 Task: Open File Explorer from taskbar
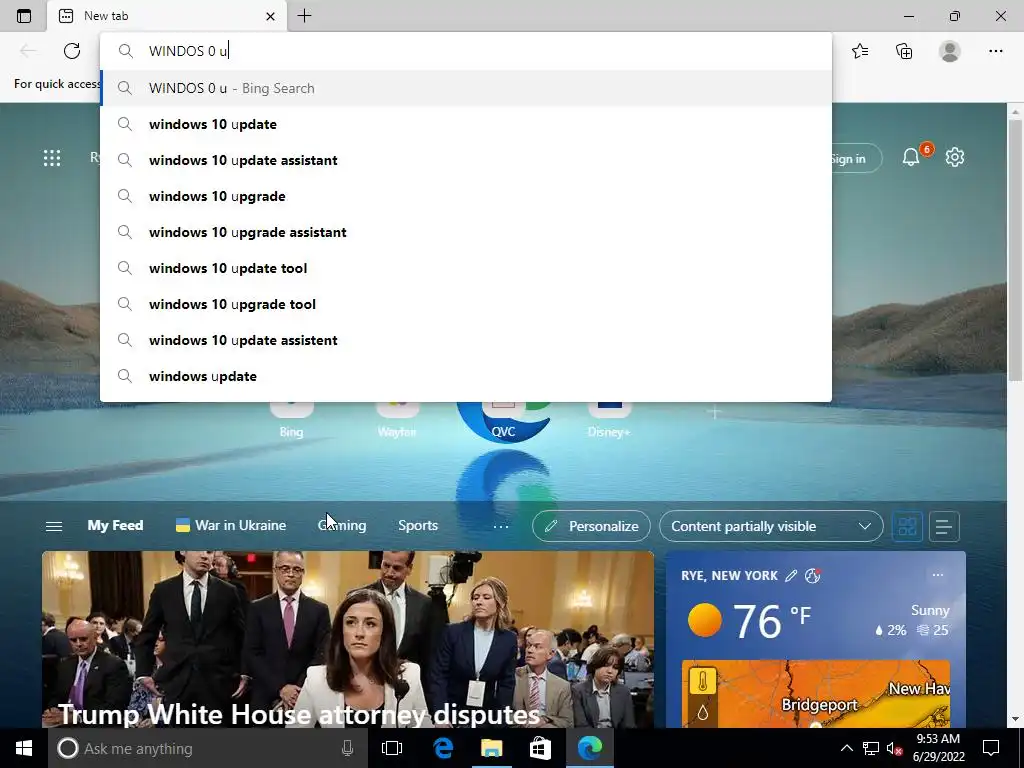[491, 748]
